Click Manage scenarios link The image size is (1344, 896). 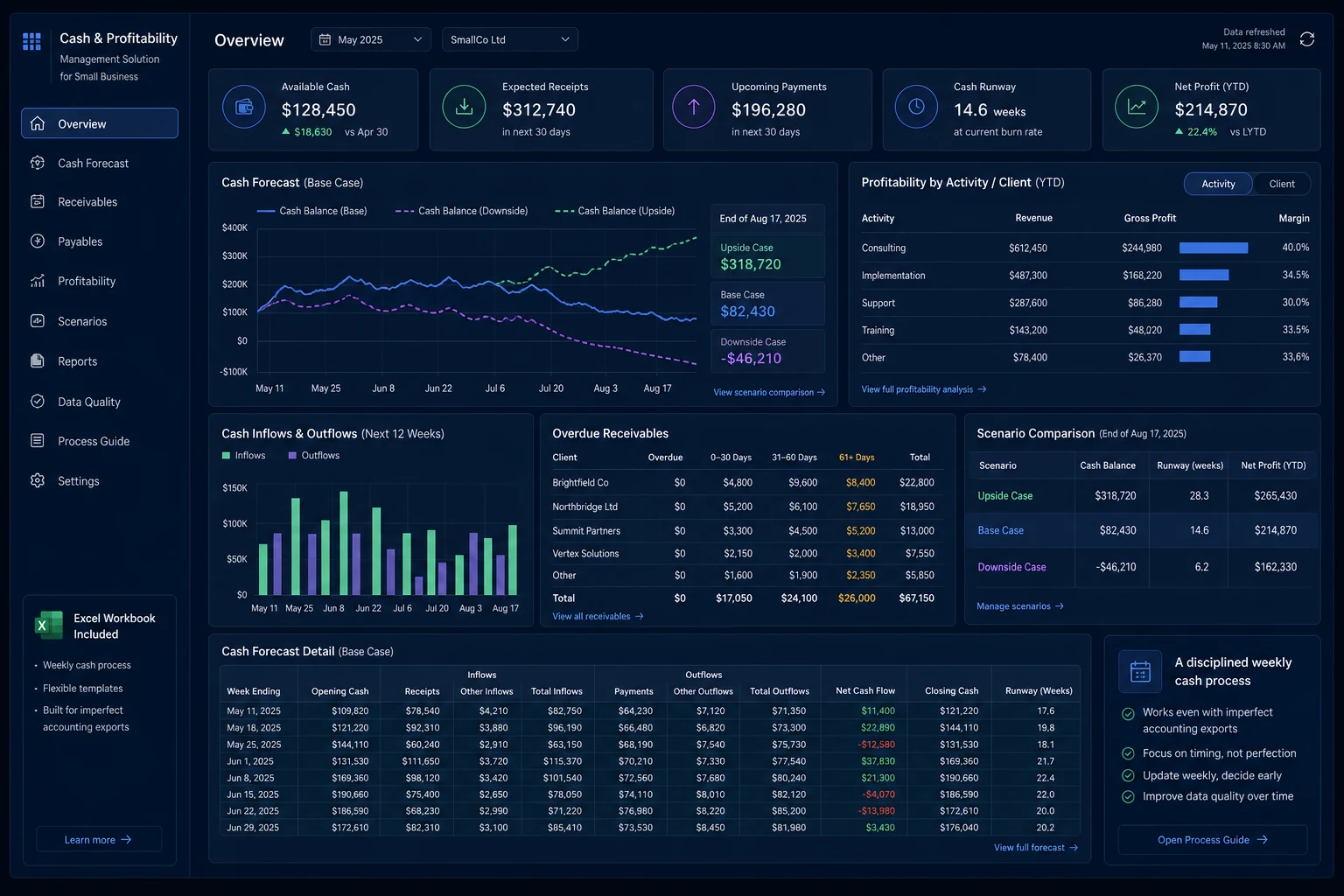click(1020, 605)
